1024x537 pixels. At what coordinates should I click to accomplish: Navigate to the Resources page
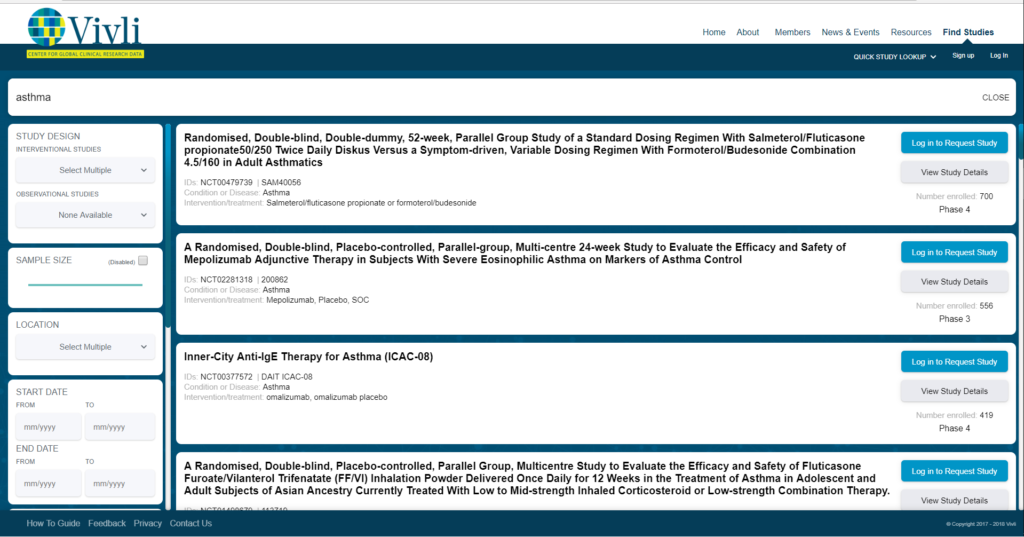click(x=910, y=32)
